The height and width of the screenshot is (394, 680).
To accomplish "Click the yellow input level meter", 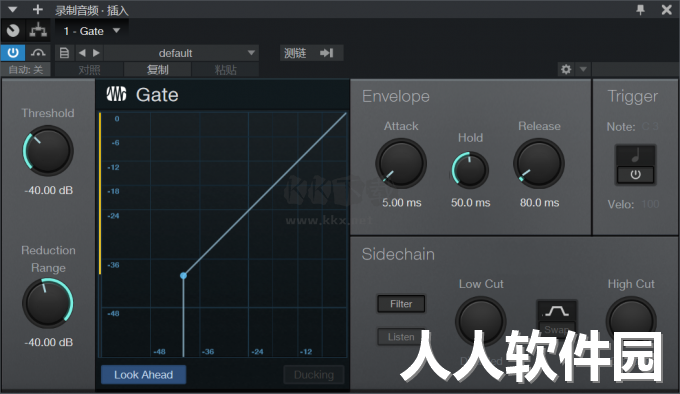I will click(100, 194).
